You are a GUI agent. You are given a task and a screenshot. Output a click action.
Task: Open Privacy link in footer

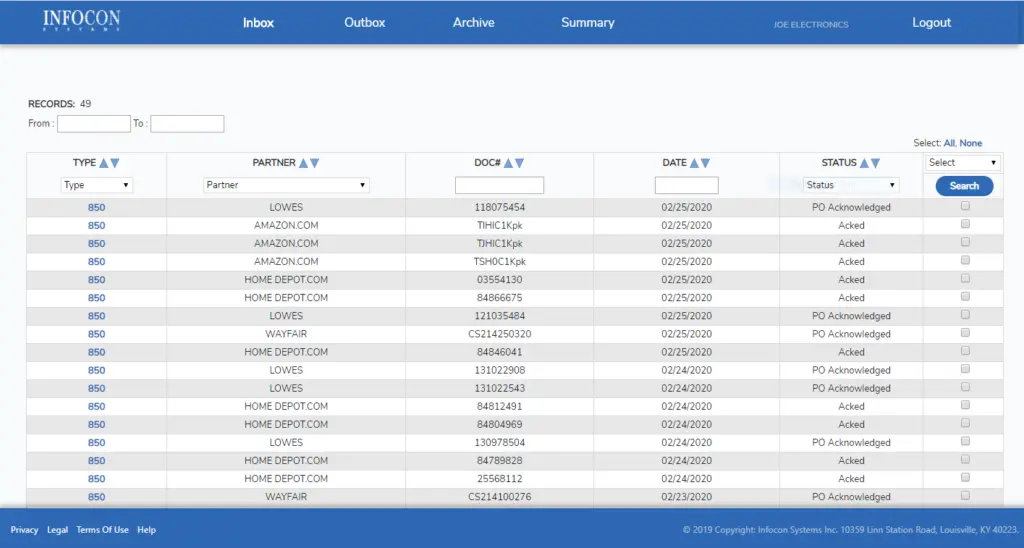click(x=24, y=530)
